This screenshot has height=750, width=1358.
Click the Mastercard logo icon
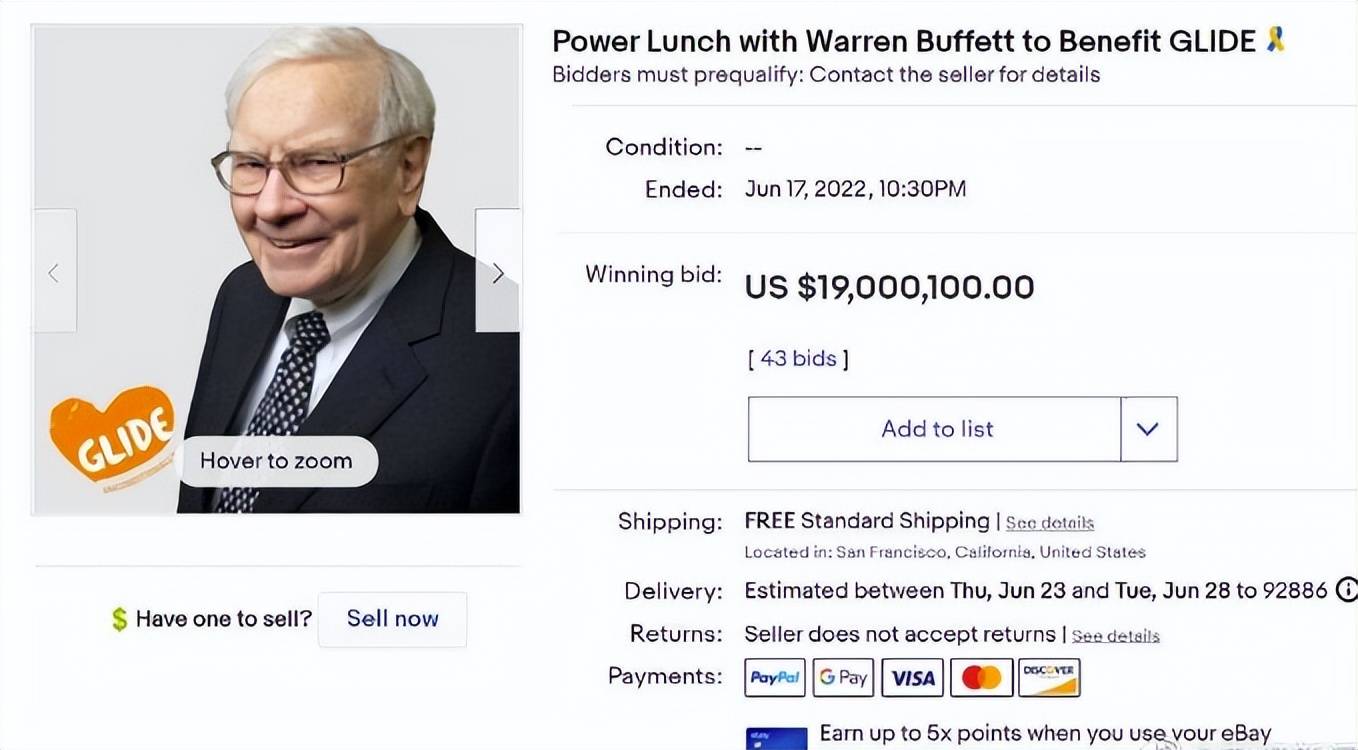click(x=981, y=678)
